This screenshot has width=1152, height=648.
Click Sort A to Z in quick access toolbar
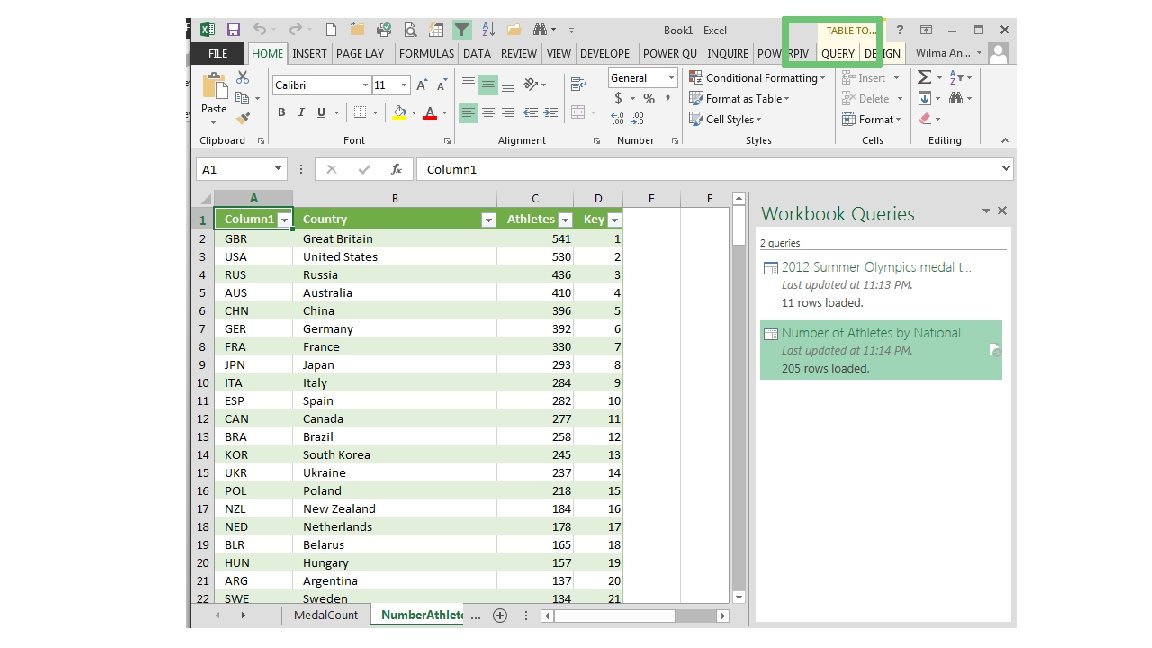pos(488,29)
